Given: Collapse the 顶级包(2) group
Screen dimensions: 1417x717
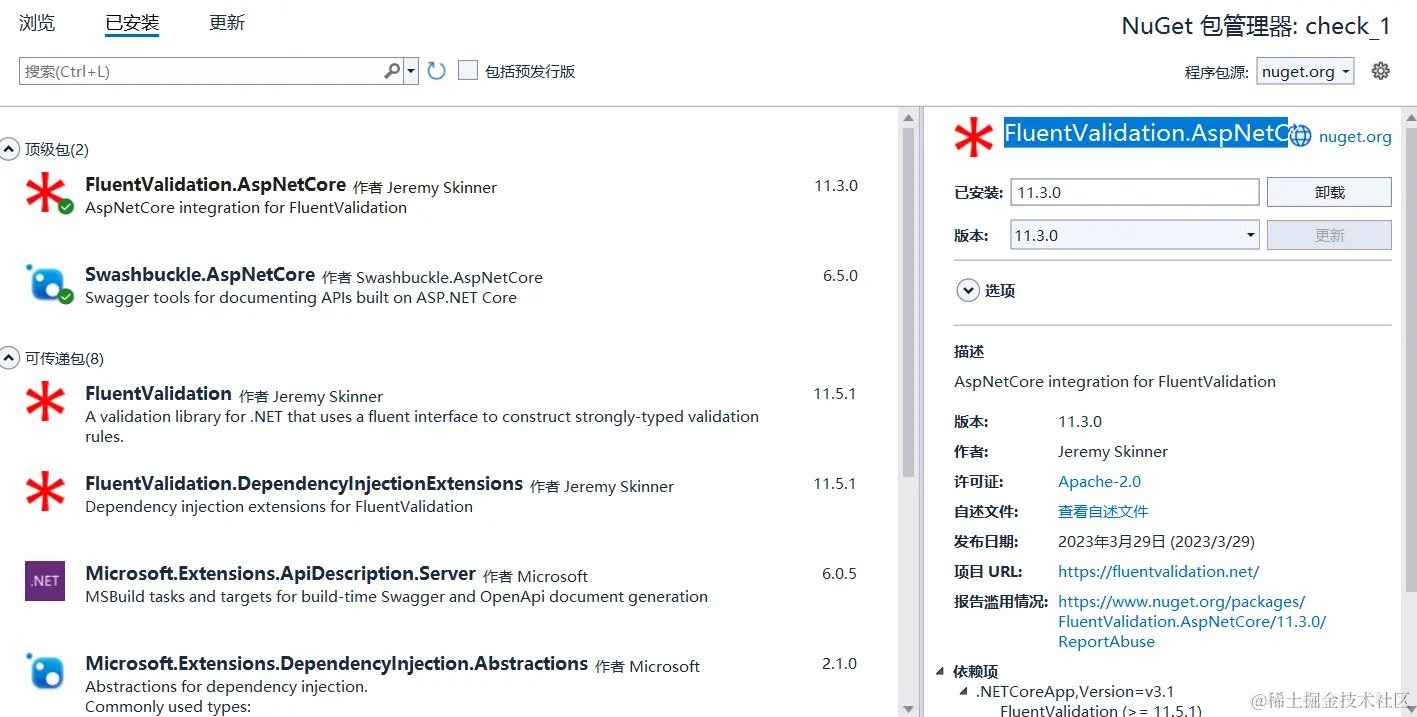Looking at the screenshot, I should [x=9, y=149].
